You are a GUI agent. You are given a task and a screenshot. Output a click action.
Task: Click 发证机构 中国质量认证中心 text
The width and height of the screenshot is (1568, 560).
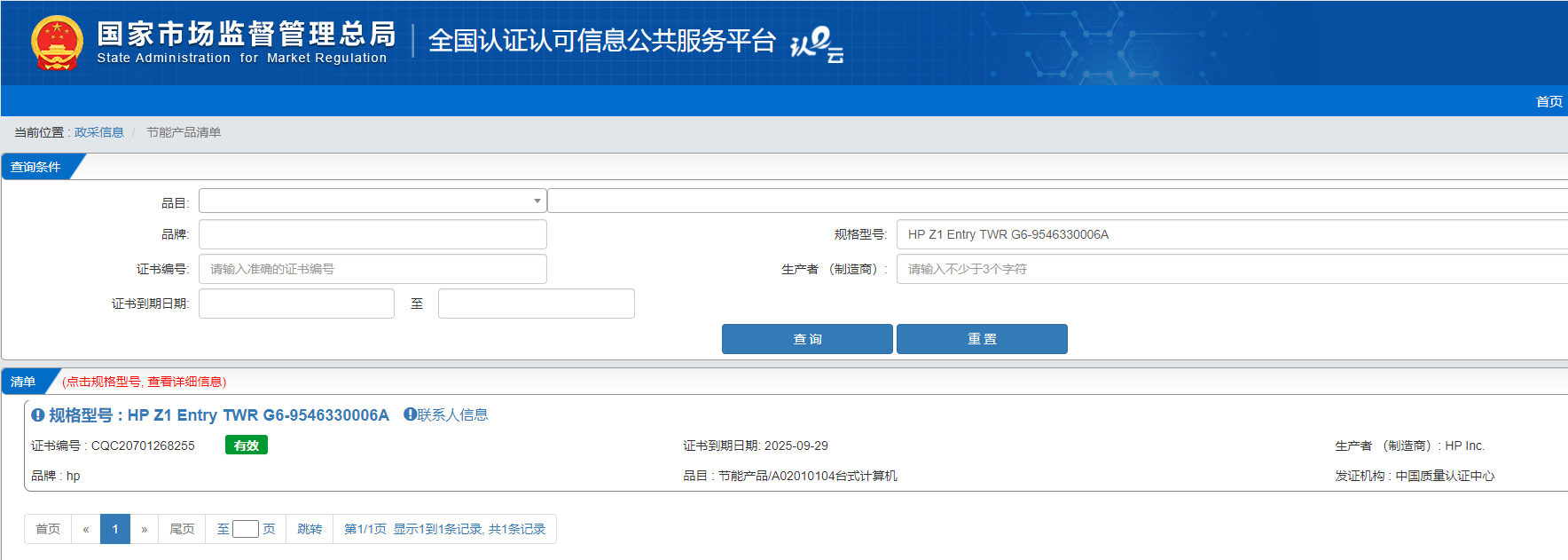pyautogui.click(x=1415, y=476)
